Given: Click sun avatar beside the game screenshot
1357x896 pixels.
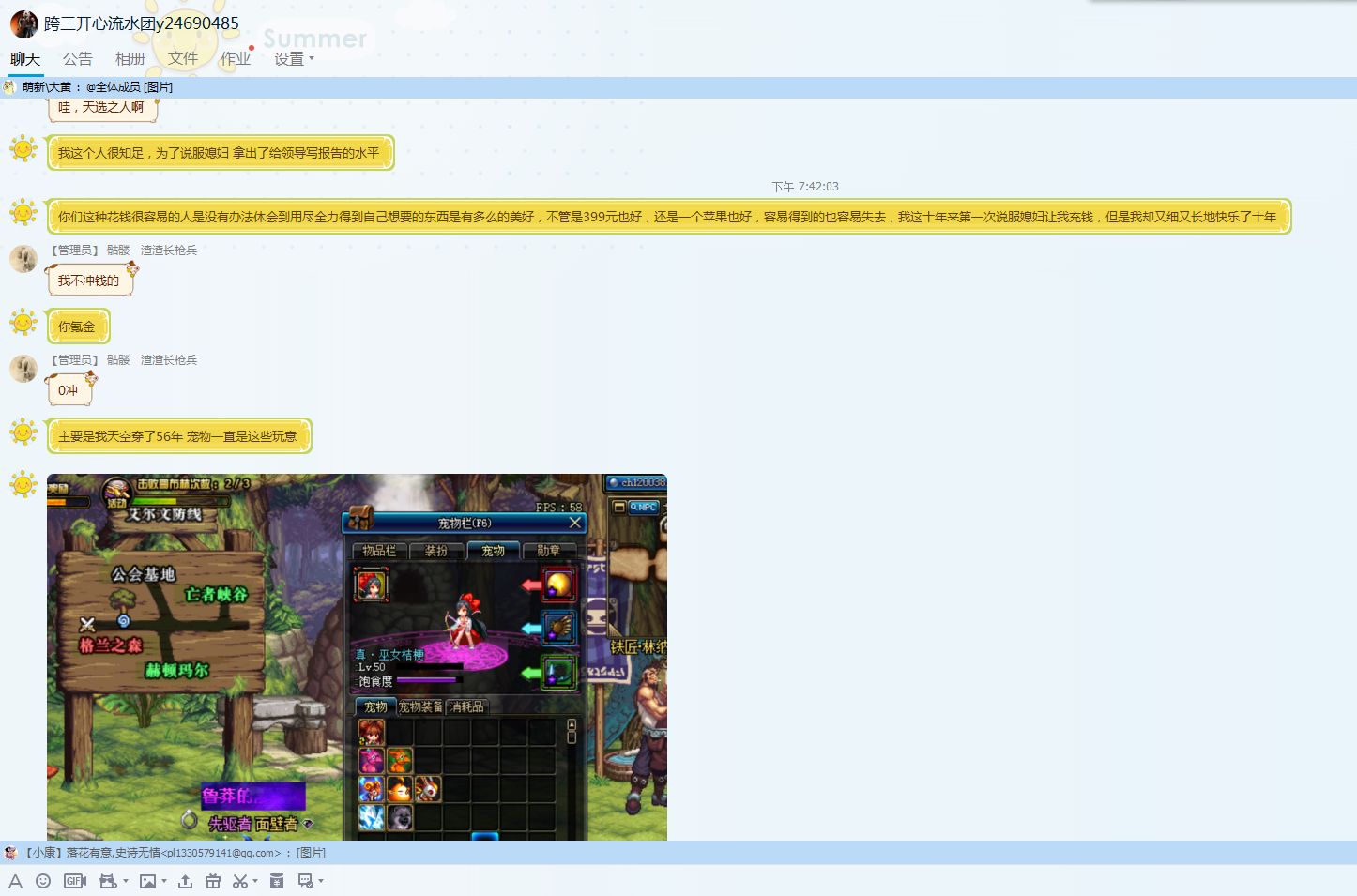Looking at the screenshot, I should tap(23, 484).
